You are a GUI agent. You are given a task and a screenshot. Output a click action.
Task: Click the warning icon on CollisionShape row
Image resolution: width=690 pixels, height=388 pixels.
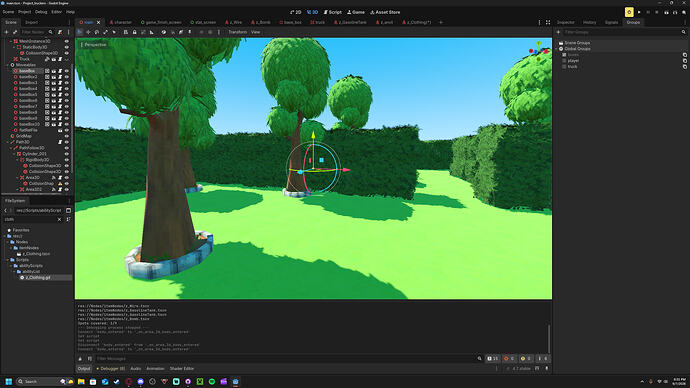pyautogui.click(x=60, y=183)
